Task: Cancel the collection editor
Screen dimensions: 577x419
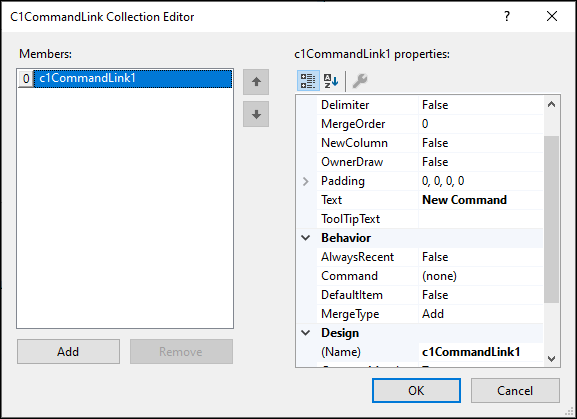Action: click(515, 391)
